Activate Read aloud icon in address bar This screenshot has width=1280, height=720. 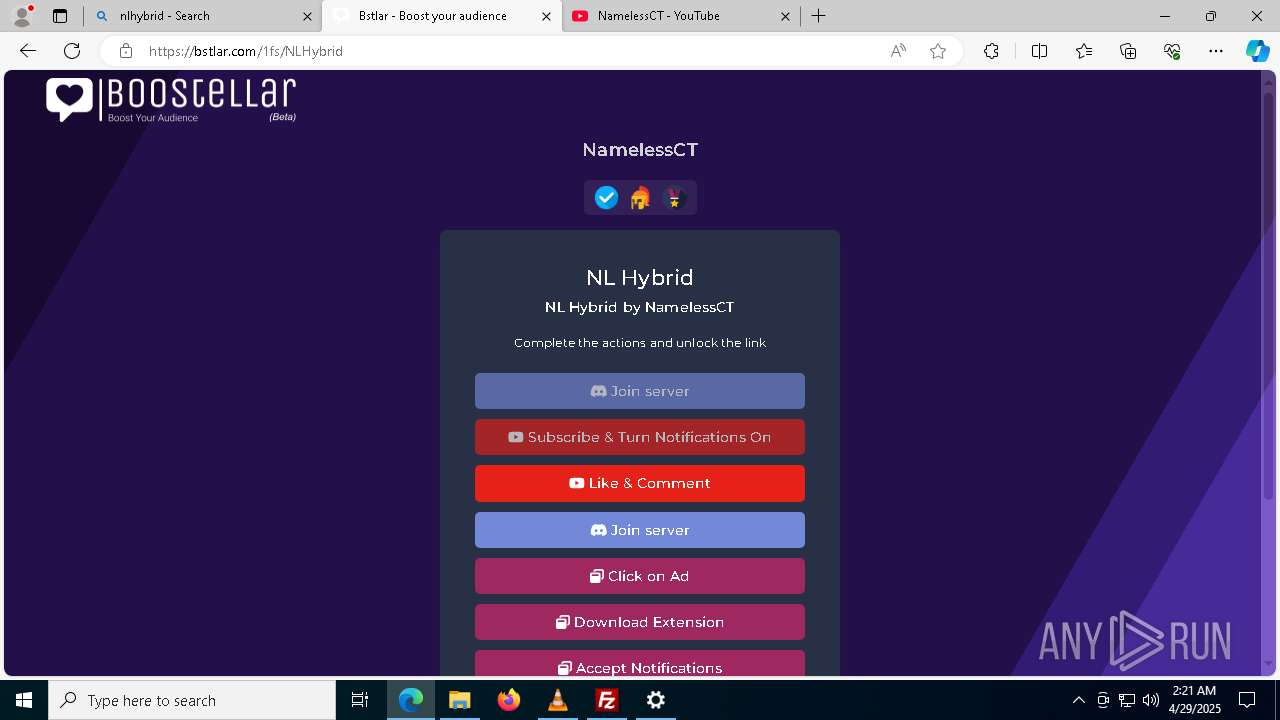point(898,51)
